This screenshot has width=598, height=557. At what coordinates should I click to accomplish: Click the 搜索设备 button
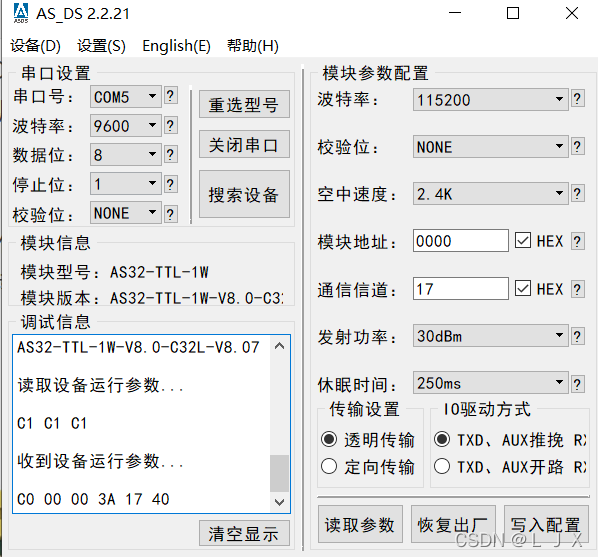(244, 194)
